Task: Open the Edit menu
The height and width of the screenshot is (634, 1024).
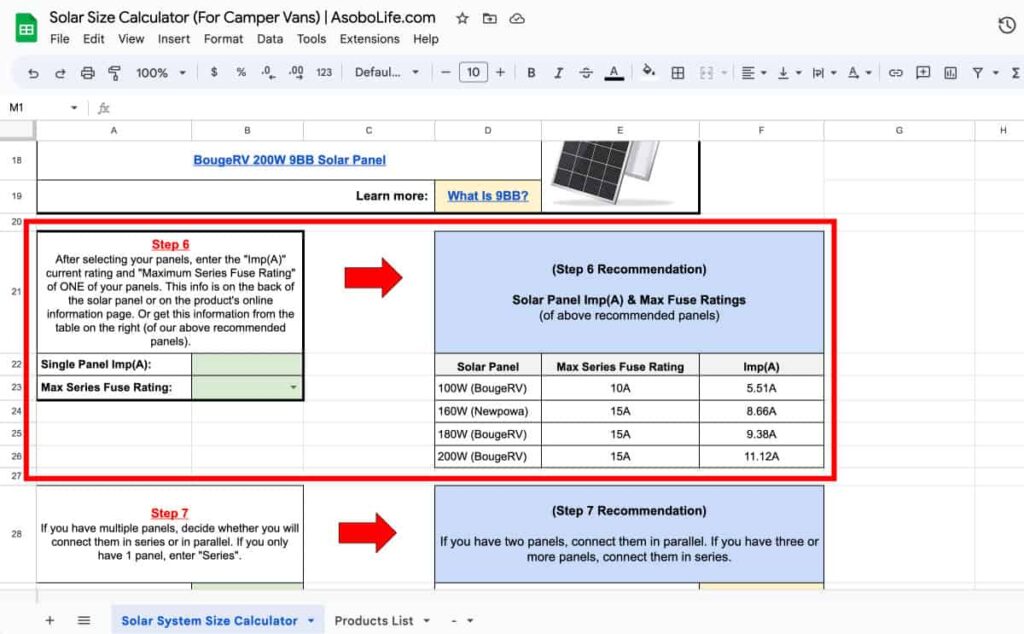Action: pyautogui.click(x=93, y=39)
